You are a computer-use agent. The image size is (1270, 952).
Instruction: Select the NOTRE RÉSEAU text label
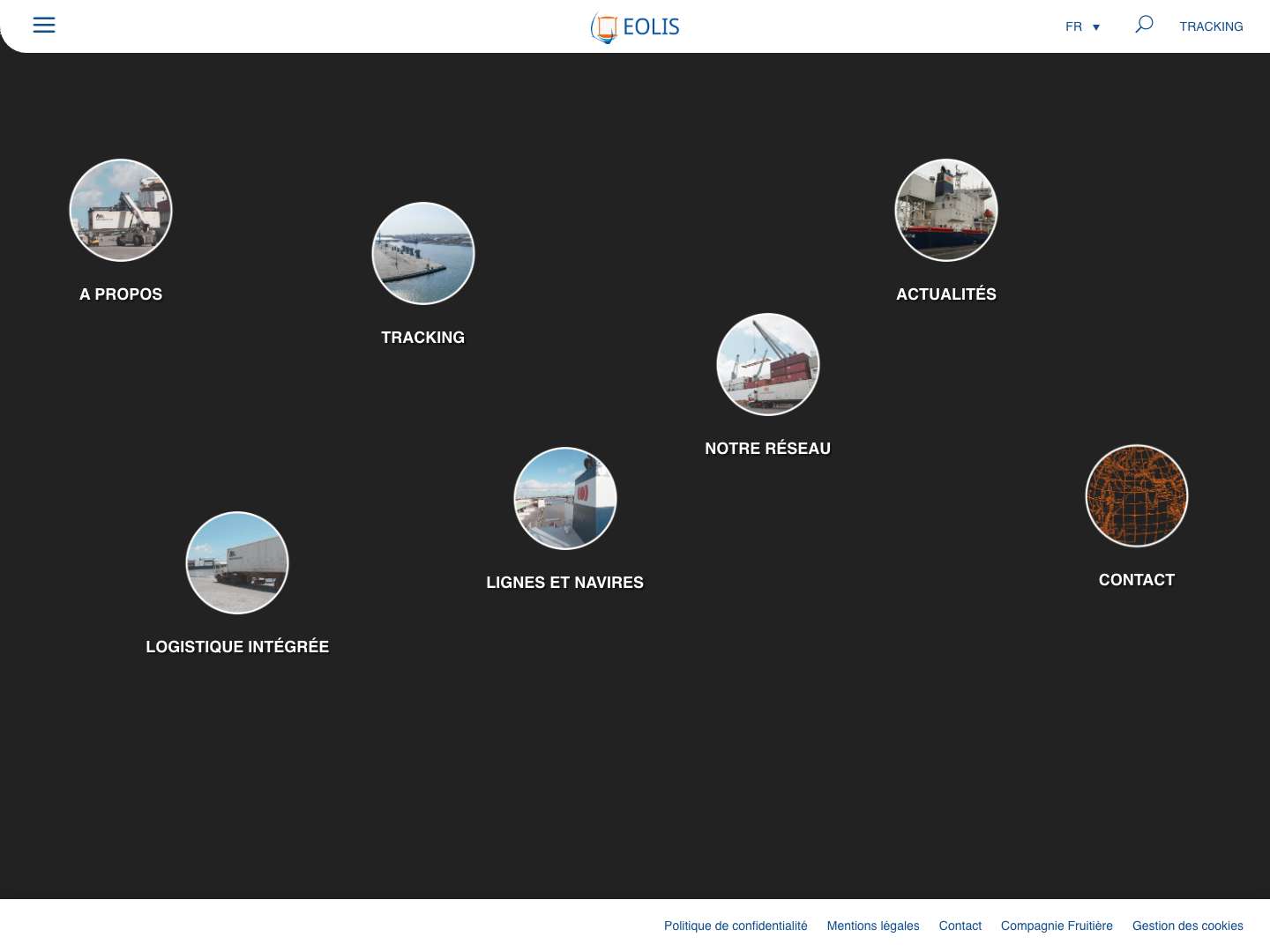click(767, 448)
